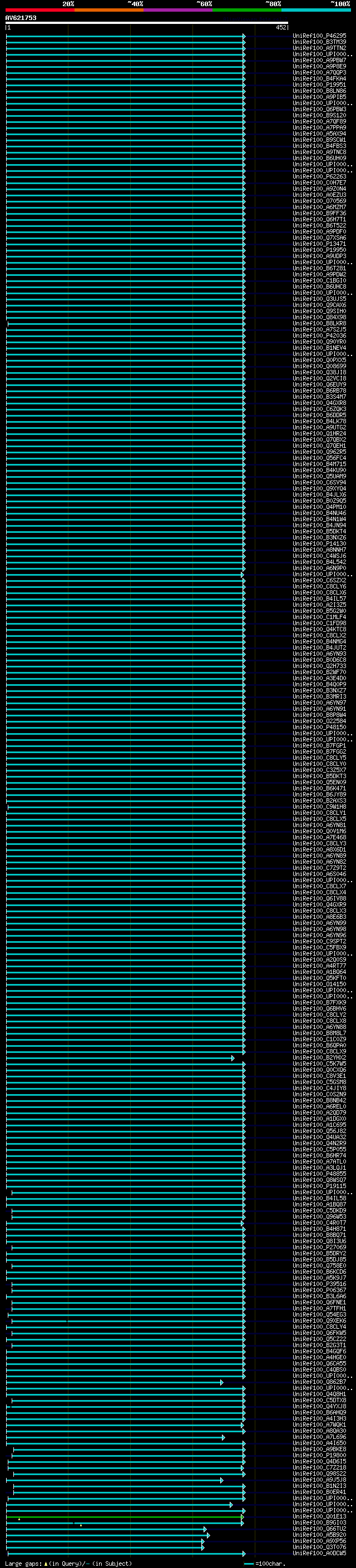
Task: Click sequence ID UniRef100_Q8I3U6
Action: point(319,1241)
